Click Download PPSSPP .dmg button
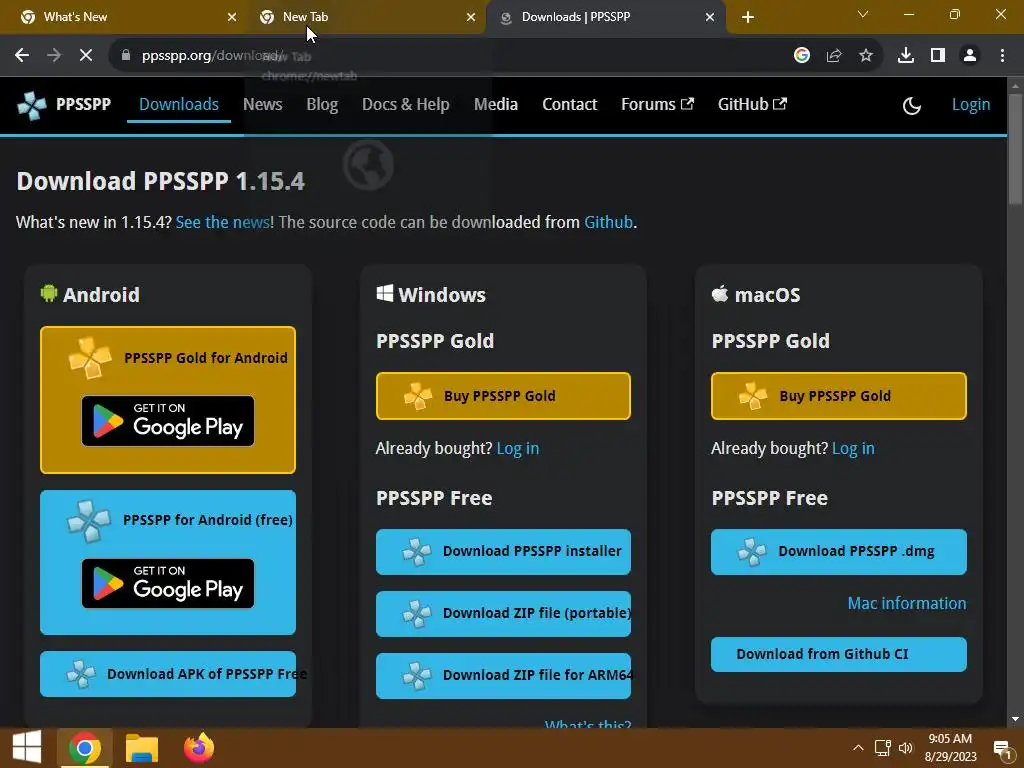Screen dimensions: 1024x768 [839, 552]
